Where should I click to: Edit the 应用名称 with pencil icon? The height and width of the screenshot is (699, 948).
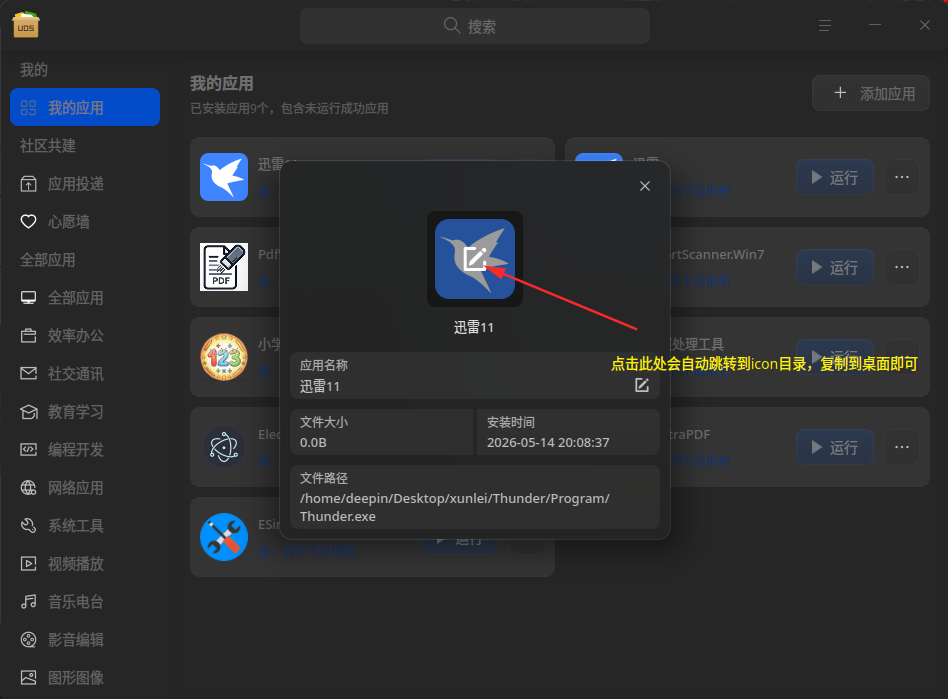tap(641, 385)
